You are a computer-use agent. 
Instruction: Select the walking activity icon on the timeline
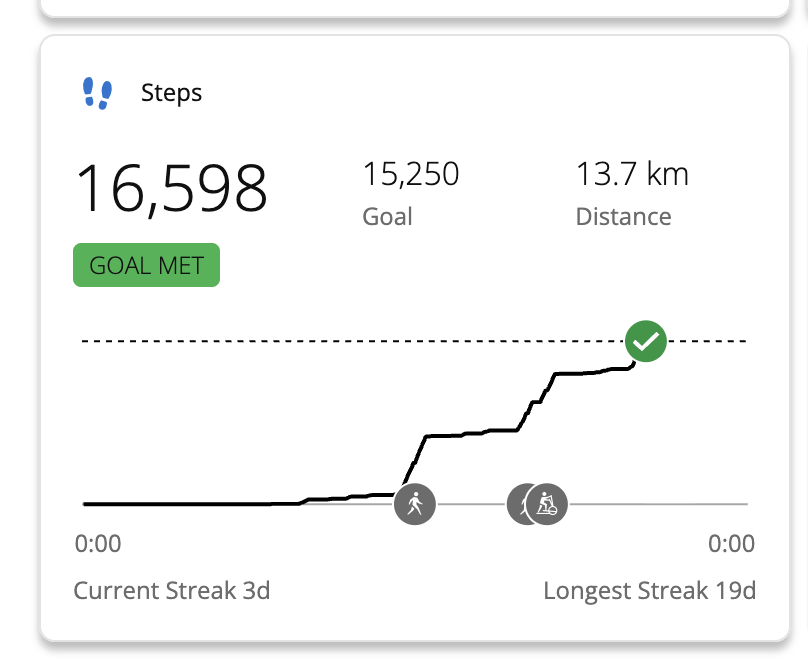[415, 503]
